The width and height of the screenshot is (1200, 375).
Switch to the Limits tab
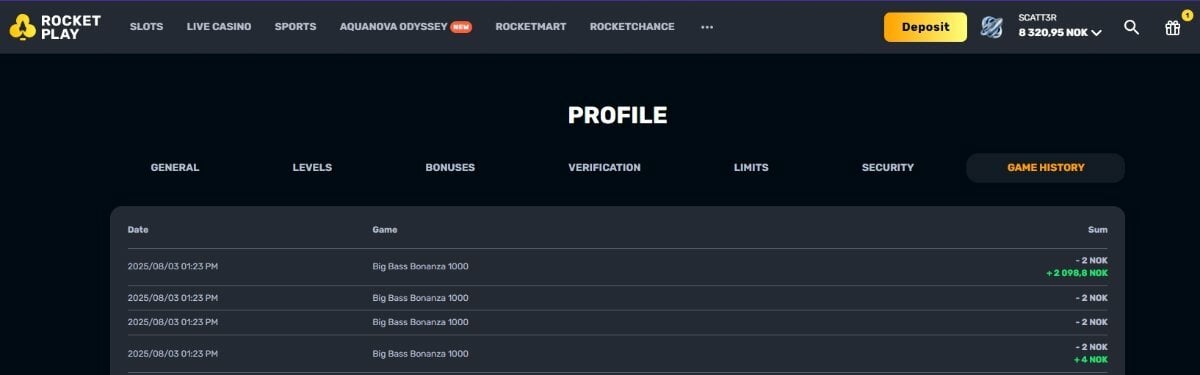click(x=751, y=168)
